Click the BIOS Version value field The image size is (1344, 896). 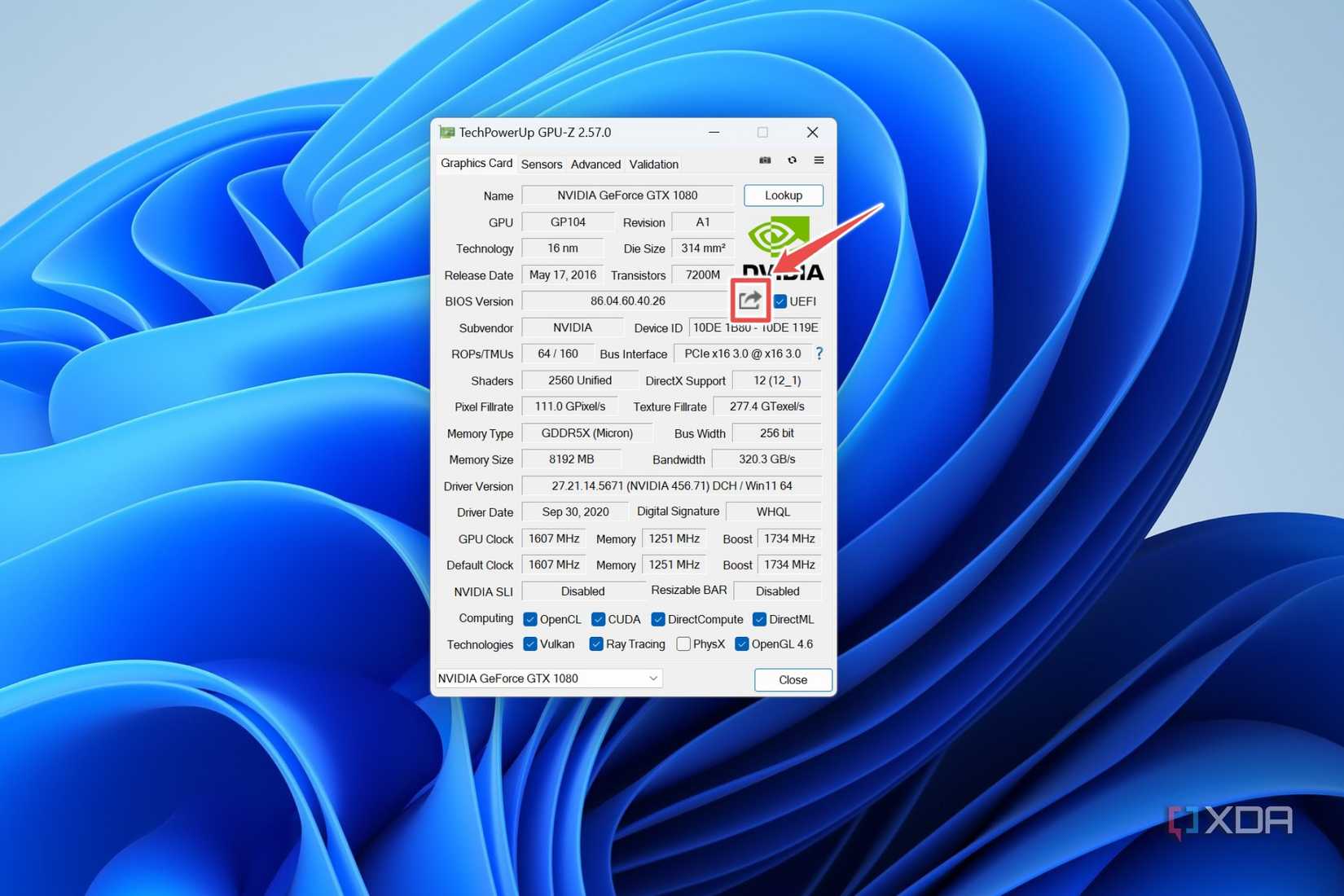[x=627, y=301]
